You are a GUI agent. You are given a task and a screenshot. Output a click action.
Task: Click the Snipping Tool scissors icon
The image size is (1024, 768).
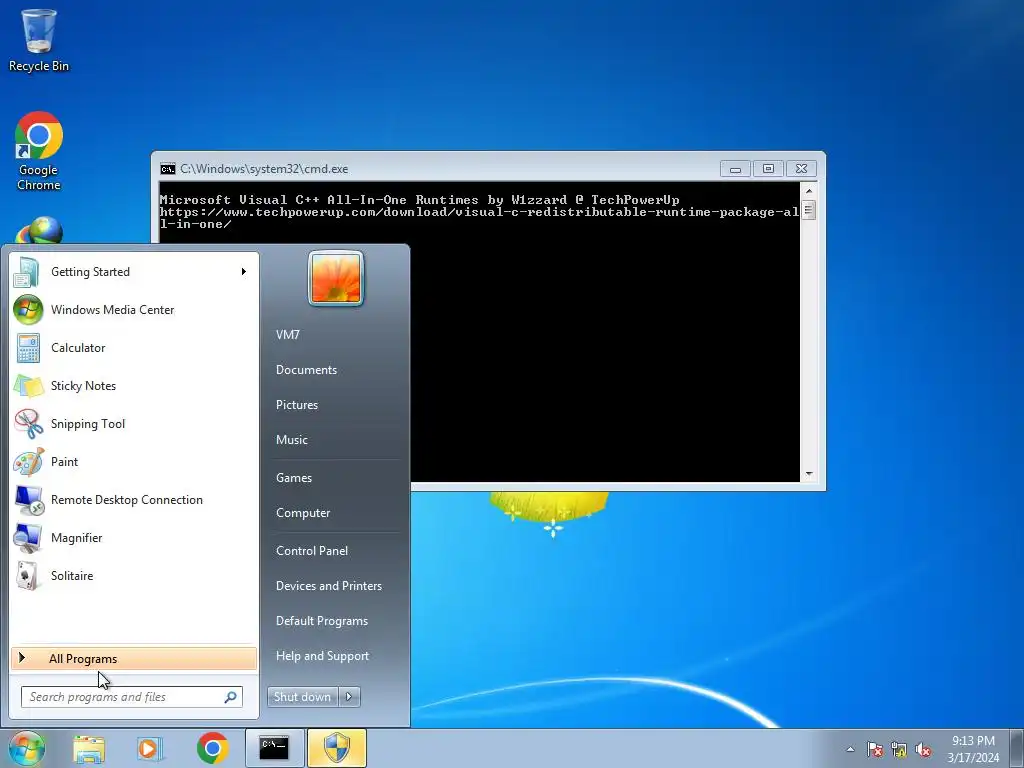click(x=29, y=423)
